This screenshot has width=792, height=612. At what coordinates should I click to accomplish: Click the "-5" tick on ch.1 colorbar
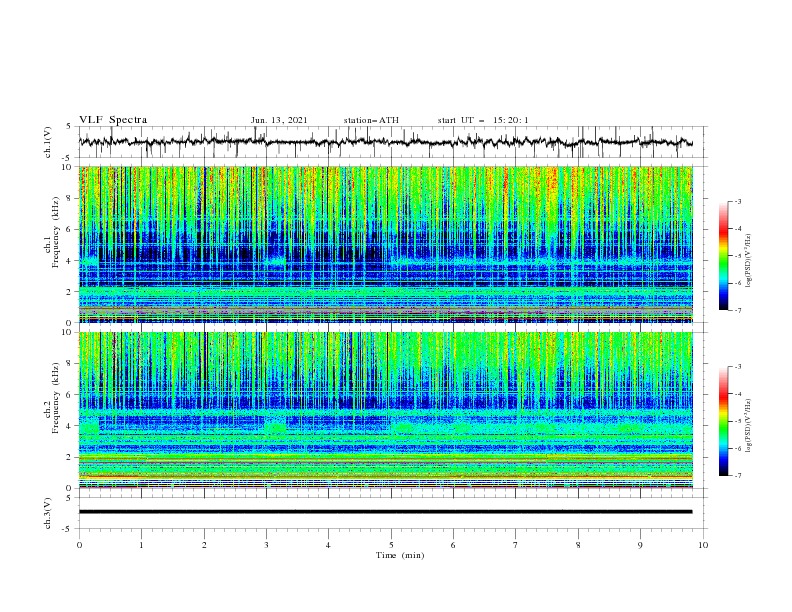[x=737, y=256]
